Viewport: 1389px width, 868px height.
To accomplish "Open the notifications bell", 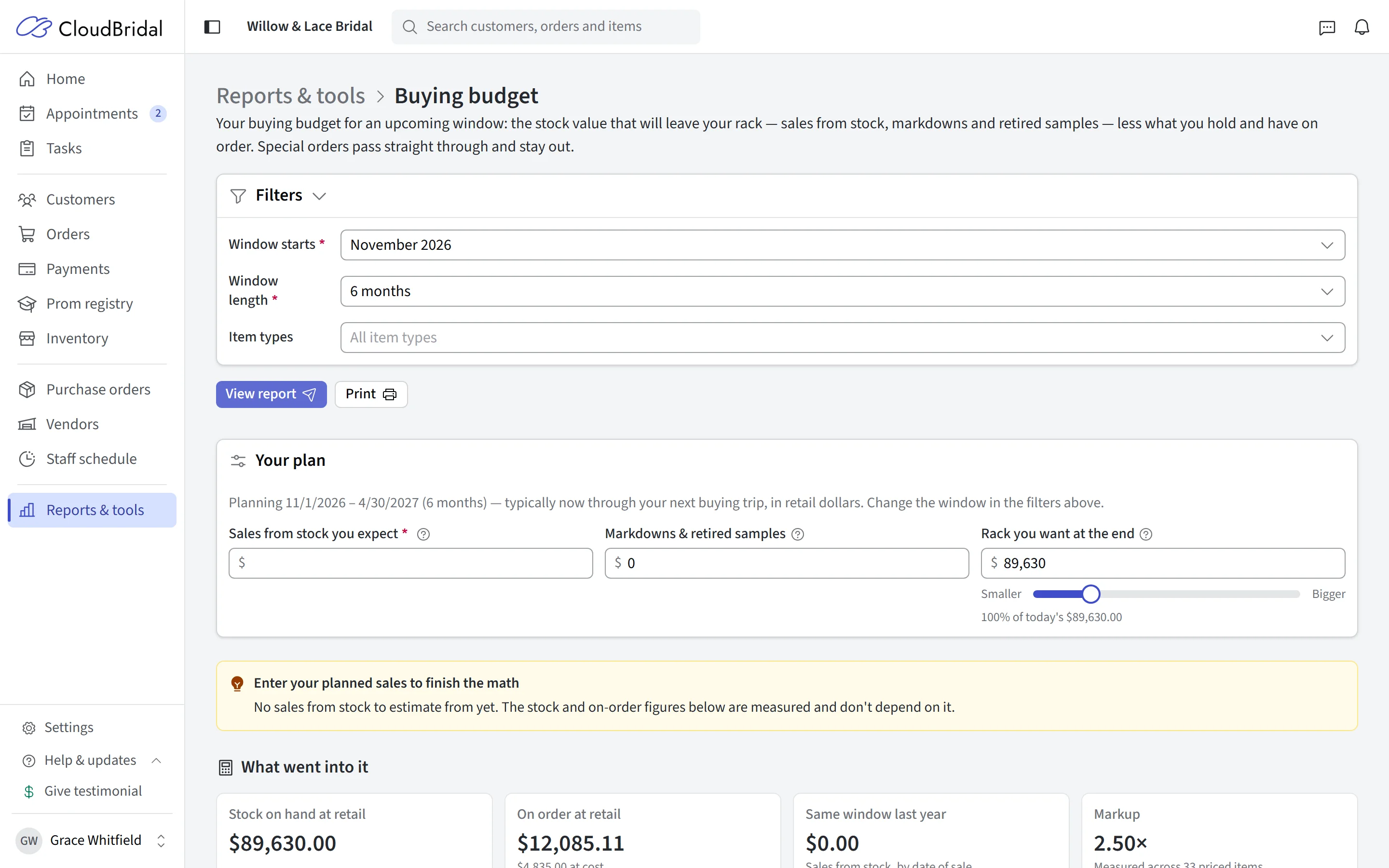I will point(1362,27).
